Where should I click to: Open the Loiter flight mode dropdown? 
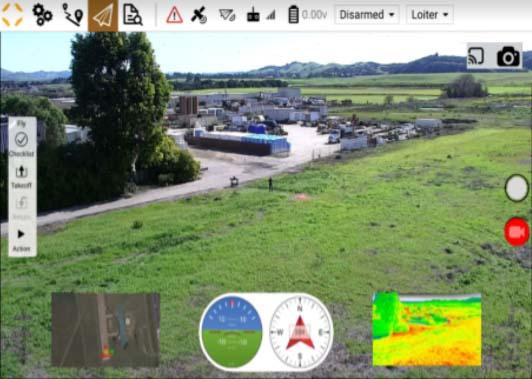[x=430, y=15]
